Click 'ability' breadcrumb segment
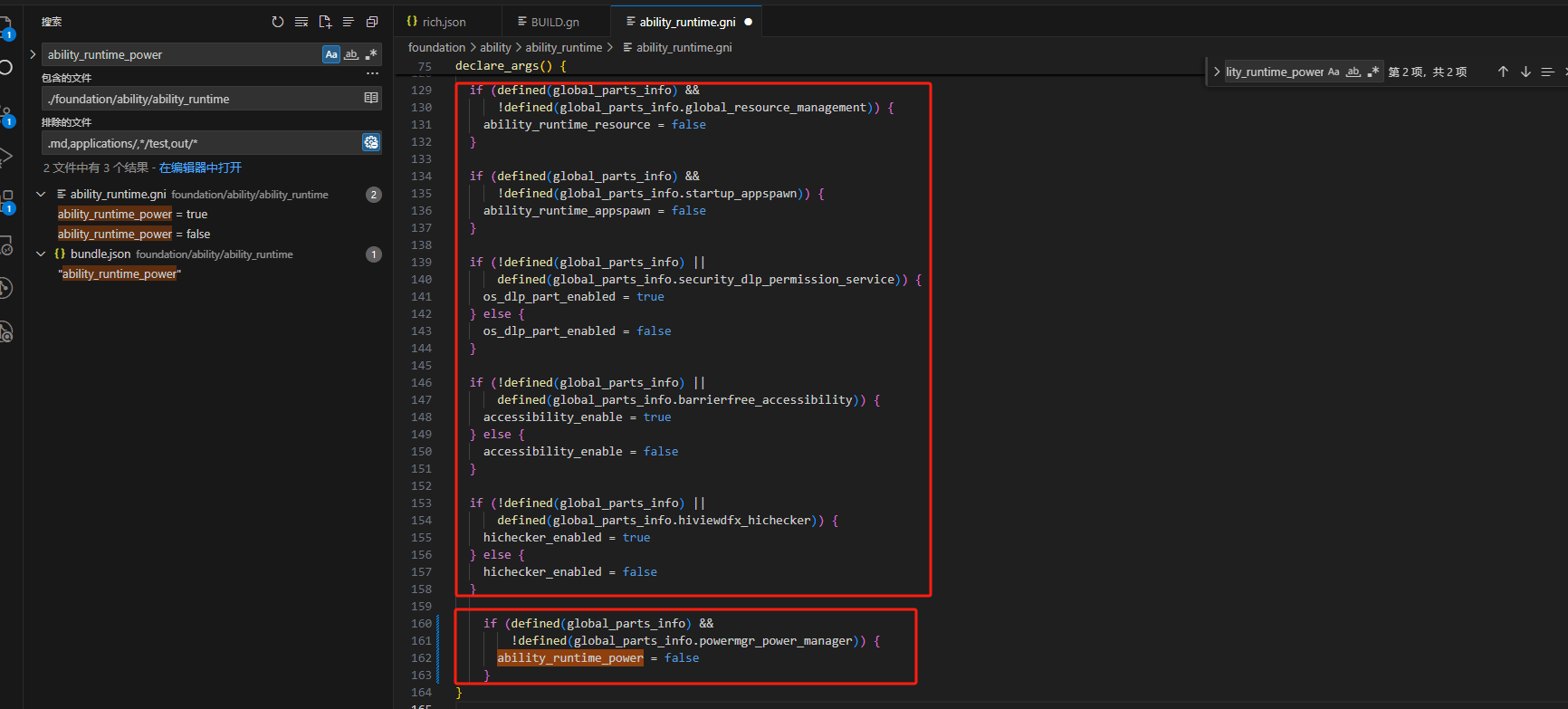The height and width of the screenshot is (709, 1568). click(x=495, y=47)
